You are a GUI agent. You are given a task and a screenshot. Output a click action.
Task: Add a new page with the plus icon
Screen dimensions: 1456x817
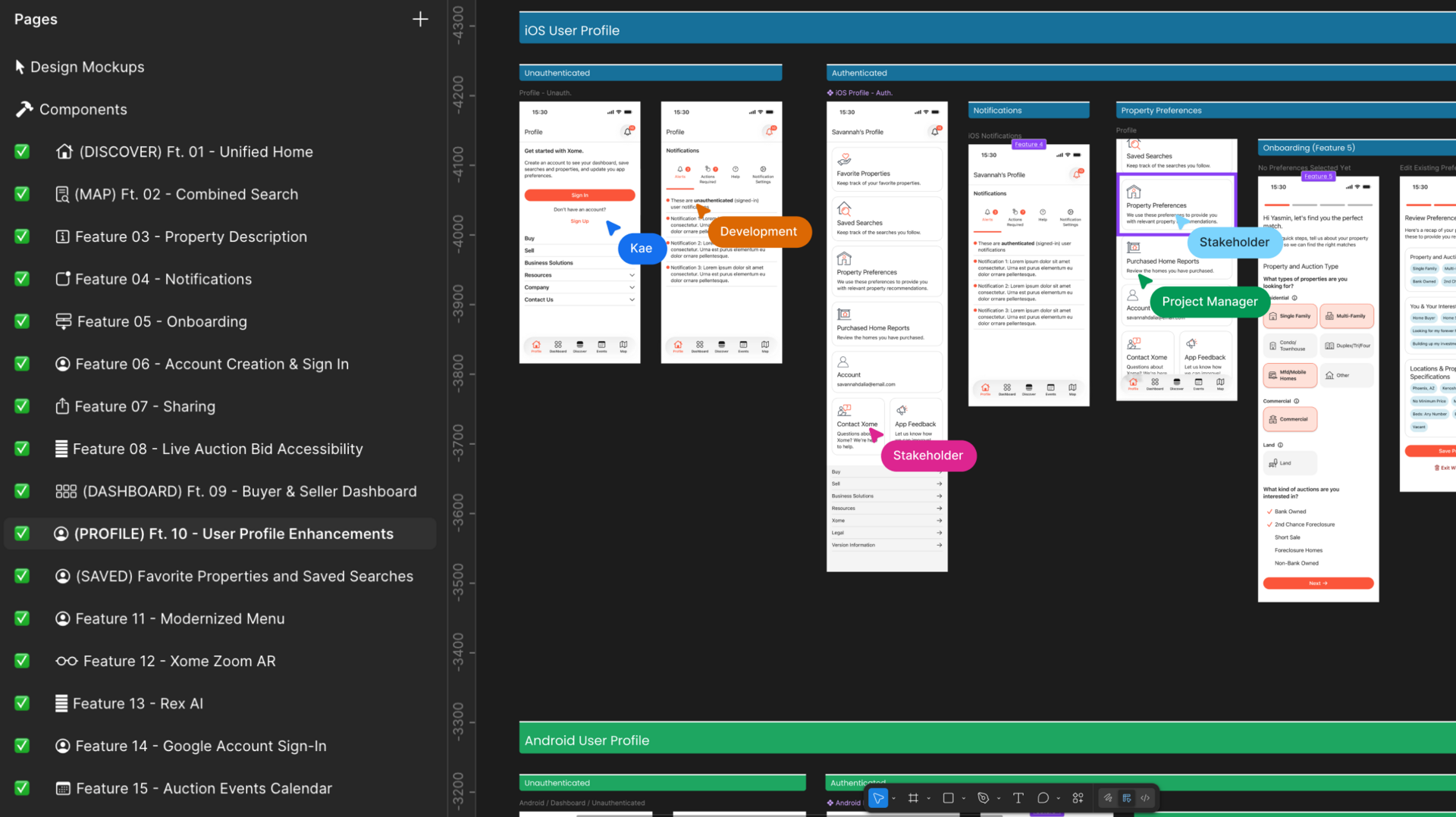click(x=420, y=19)
